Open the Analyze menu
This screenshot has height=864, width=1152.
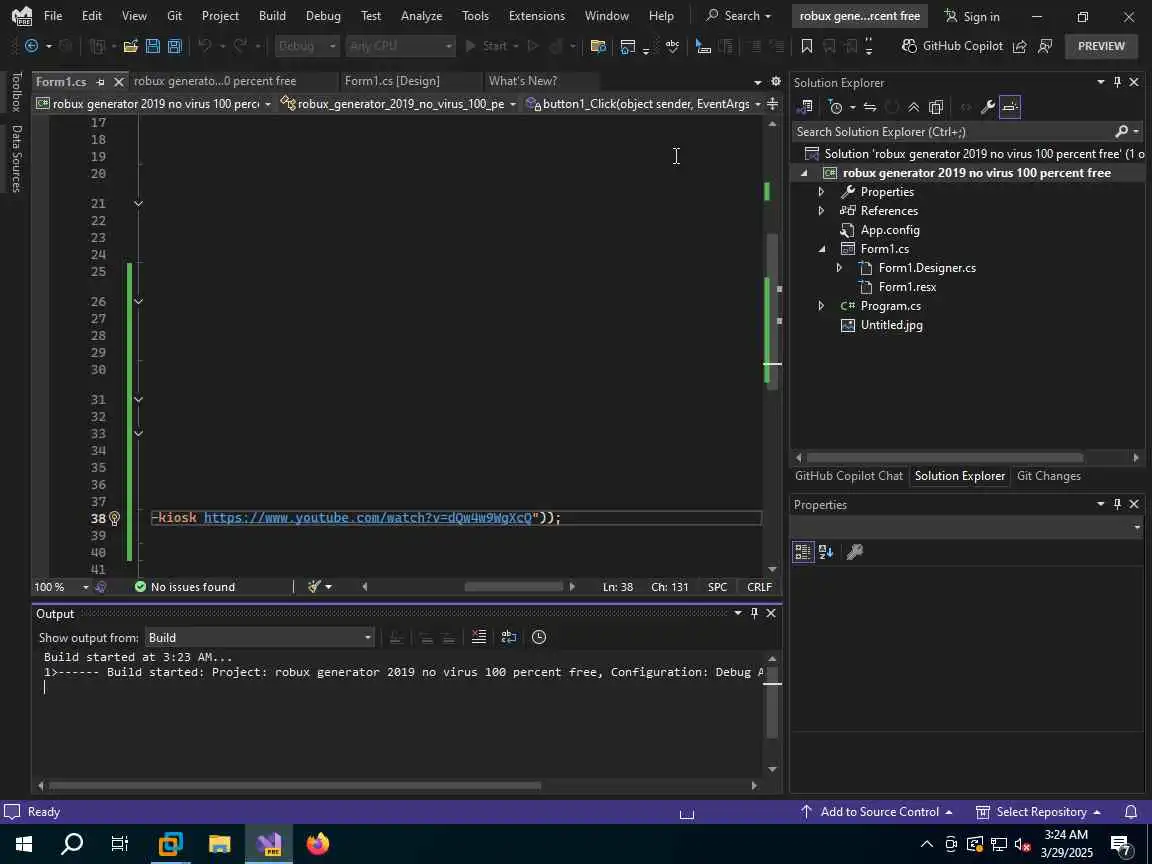point(421,15)
